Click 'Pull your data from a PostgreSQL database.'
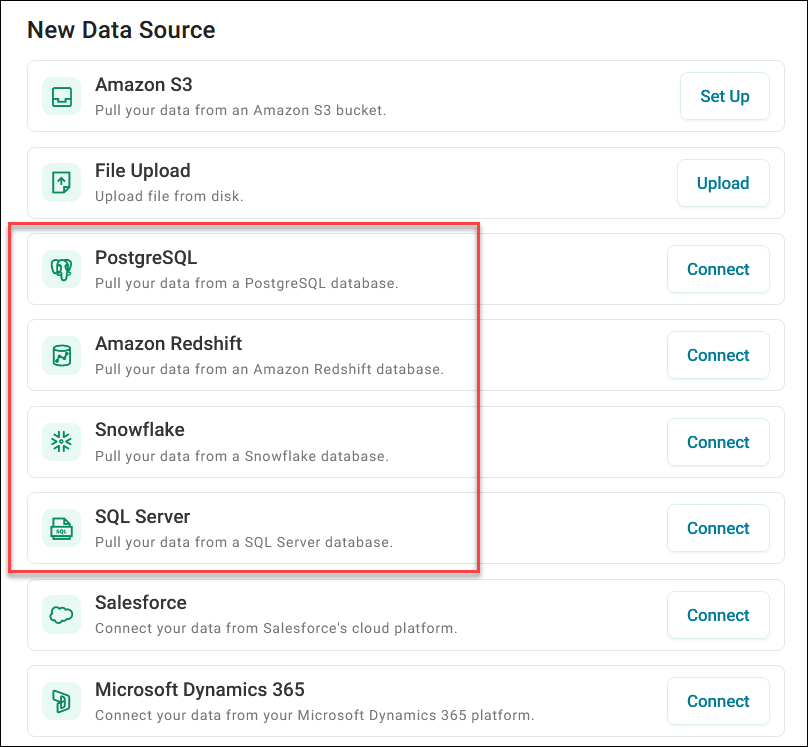Screen dimensions: 808x747 click(x=247, y=283)
